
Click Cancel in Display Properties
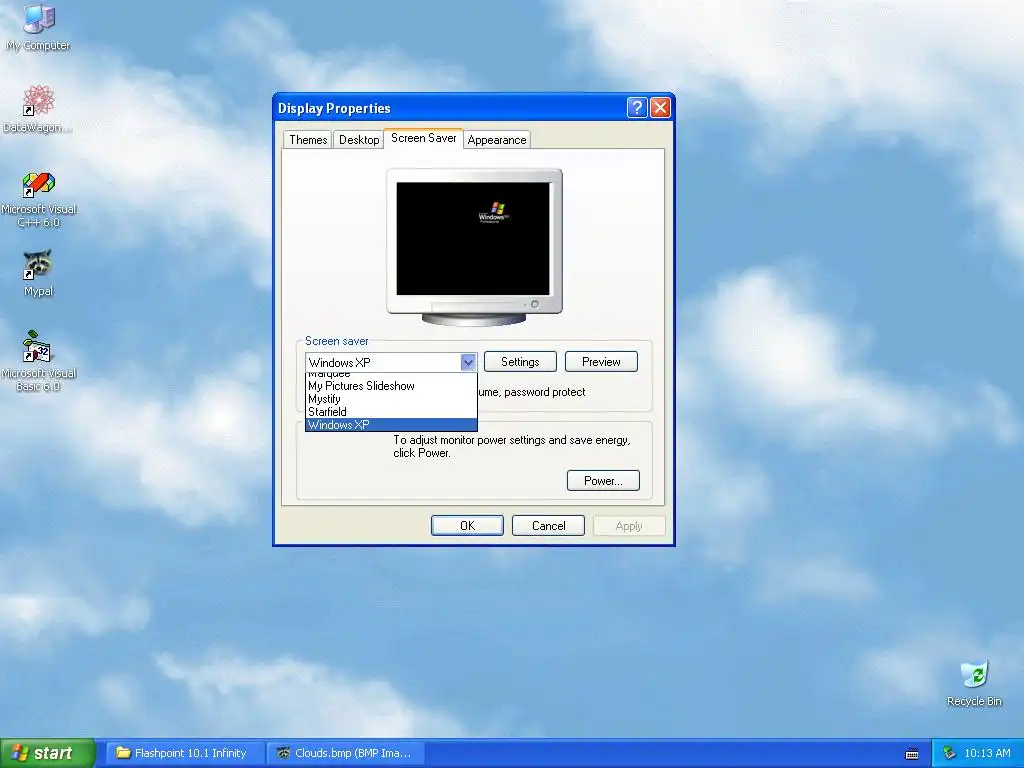click(548, 526)
